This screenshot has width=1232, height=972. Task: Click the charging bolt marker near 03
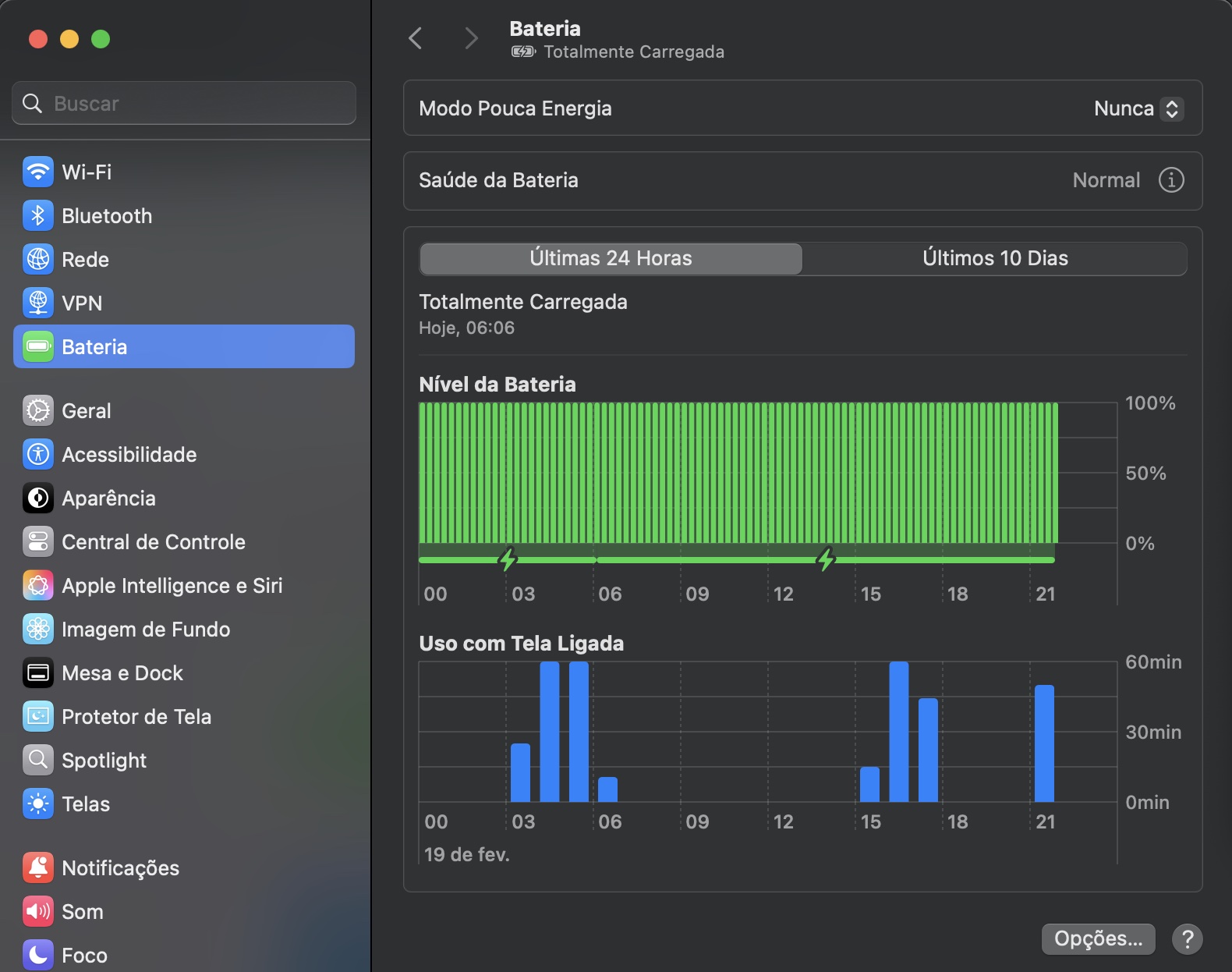point(508,559)
